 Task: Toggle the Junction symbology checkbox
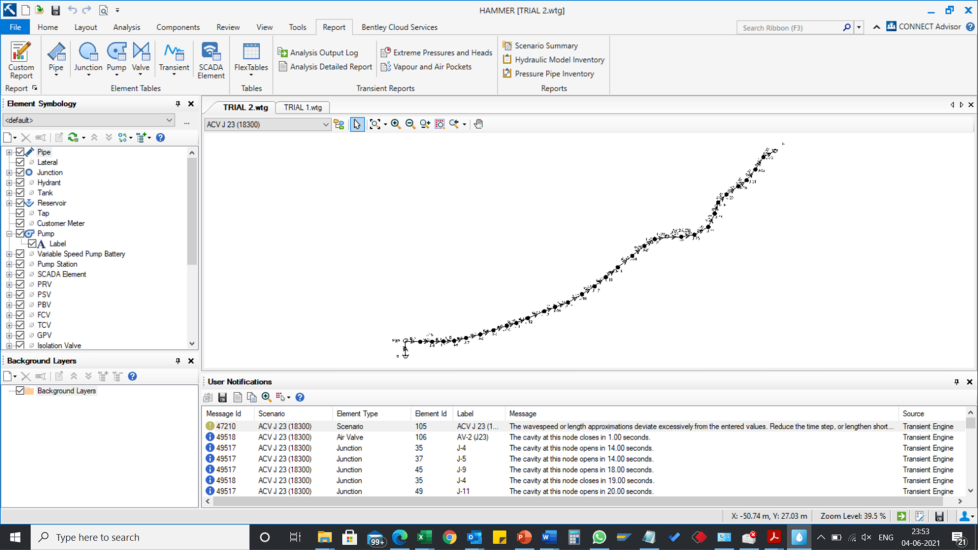point(20,172)
